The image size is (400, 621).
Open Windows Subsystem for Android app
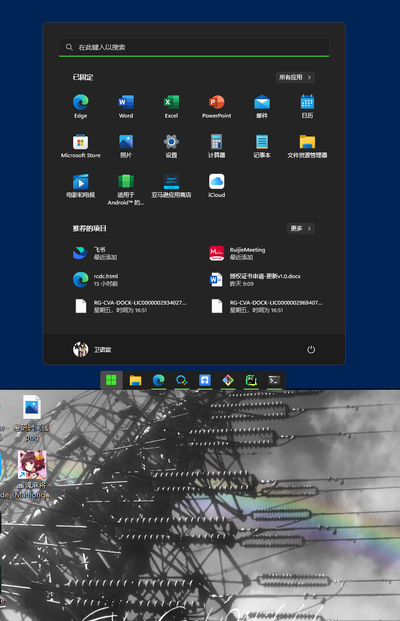(x=126, y=189)
